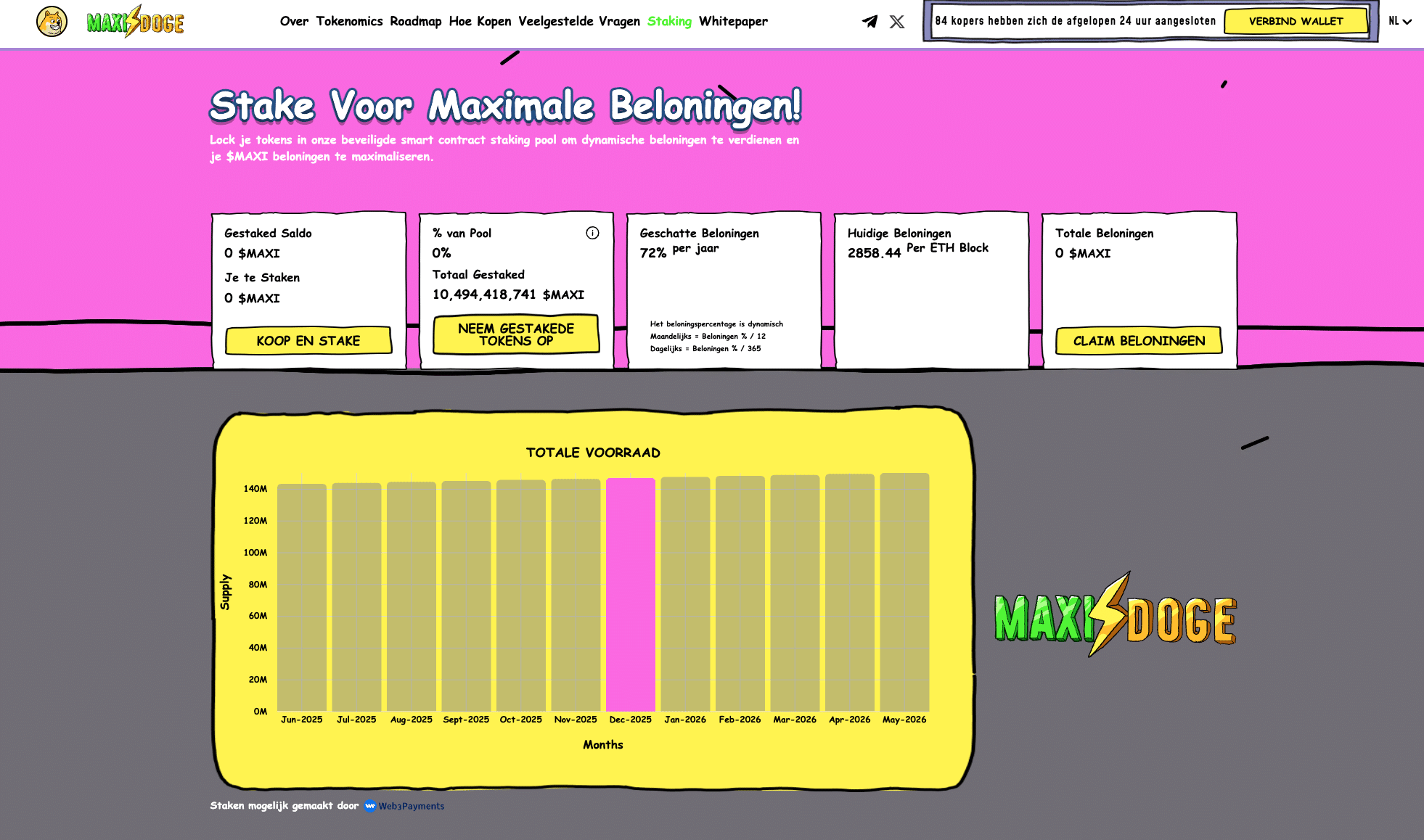This screenshot has height=840, width=1424.
Task: Click the Web3Payments logo icon
Action: (370, 806)
